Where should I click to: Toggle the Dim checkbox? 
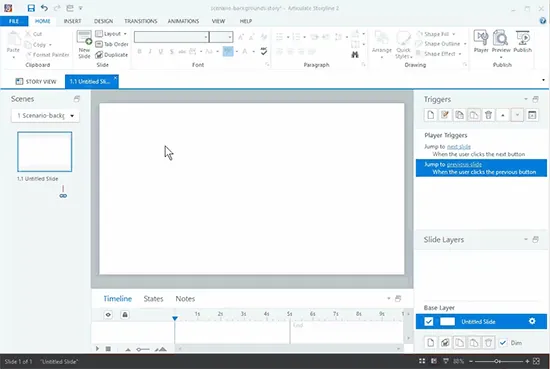click(x=503, y=343)
